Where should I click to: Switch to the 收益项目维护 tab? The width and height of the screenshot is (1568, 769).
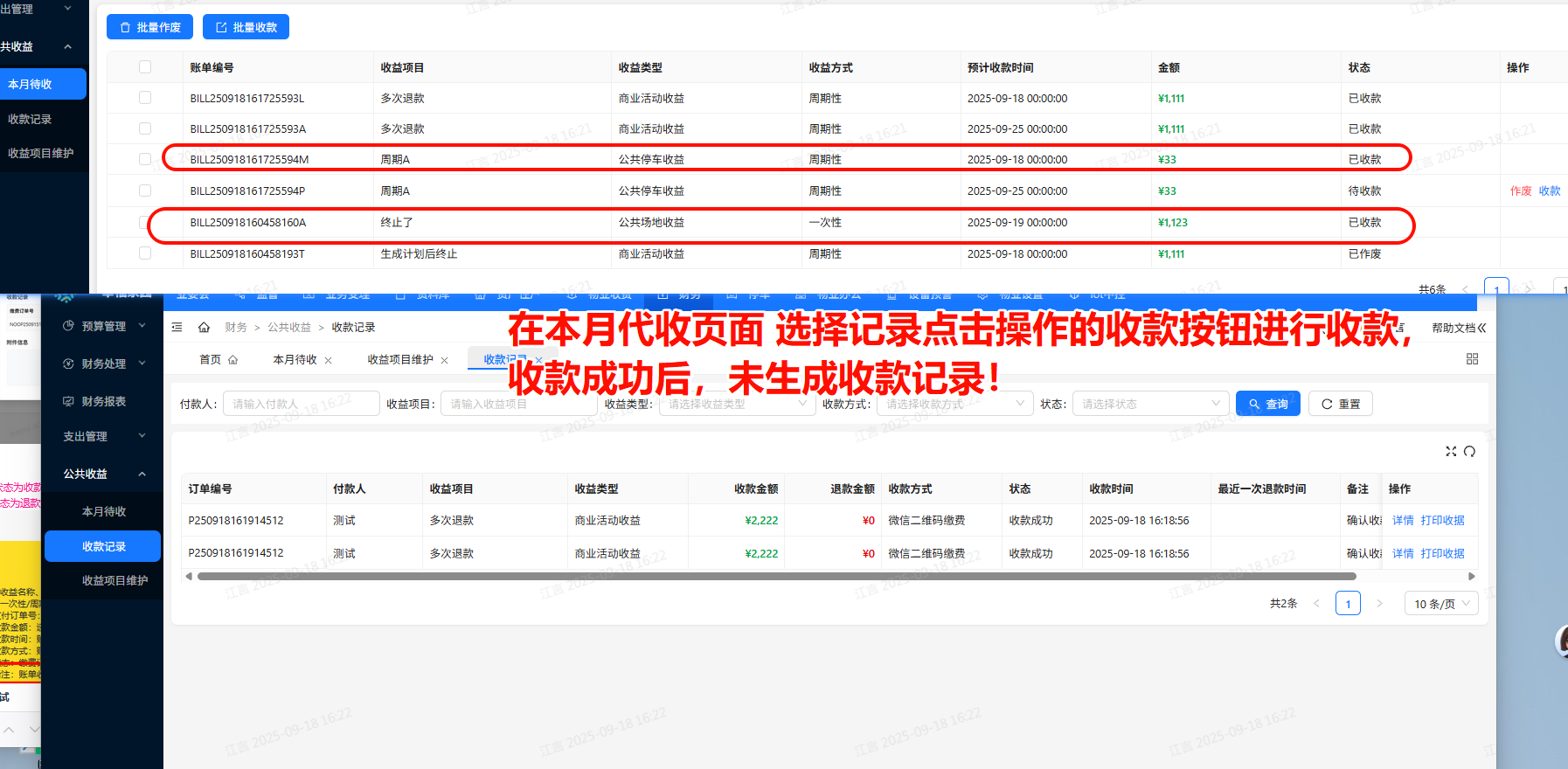pos(400,359)
